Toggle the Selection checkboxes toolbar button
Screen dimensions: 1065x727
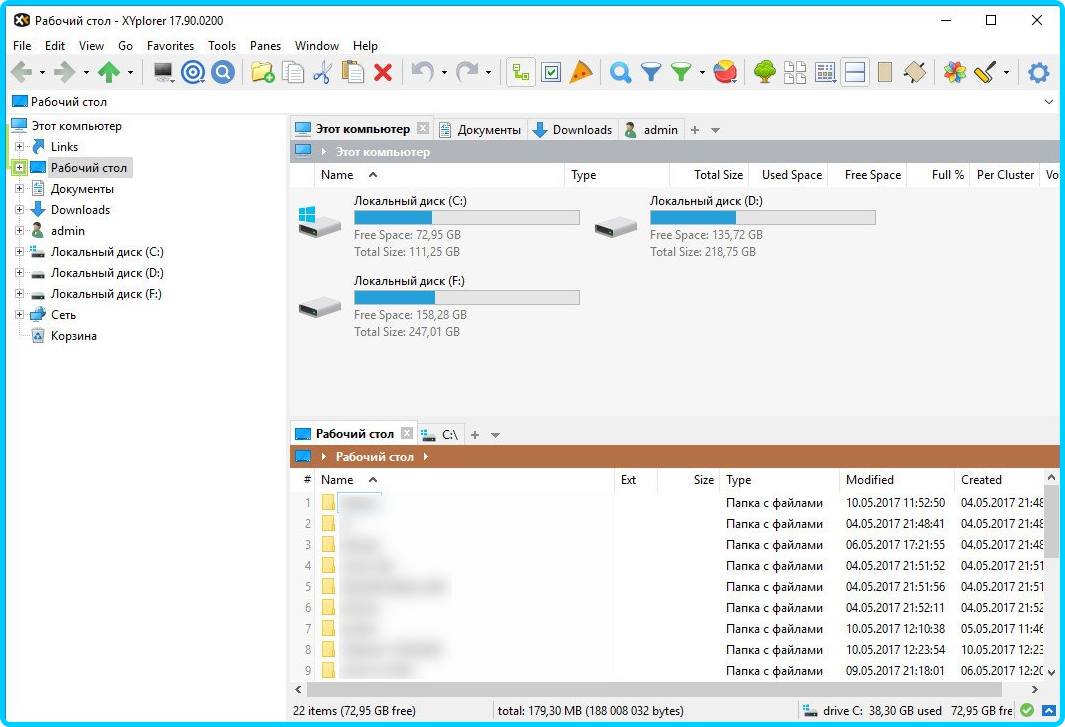point(551,72)
